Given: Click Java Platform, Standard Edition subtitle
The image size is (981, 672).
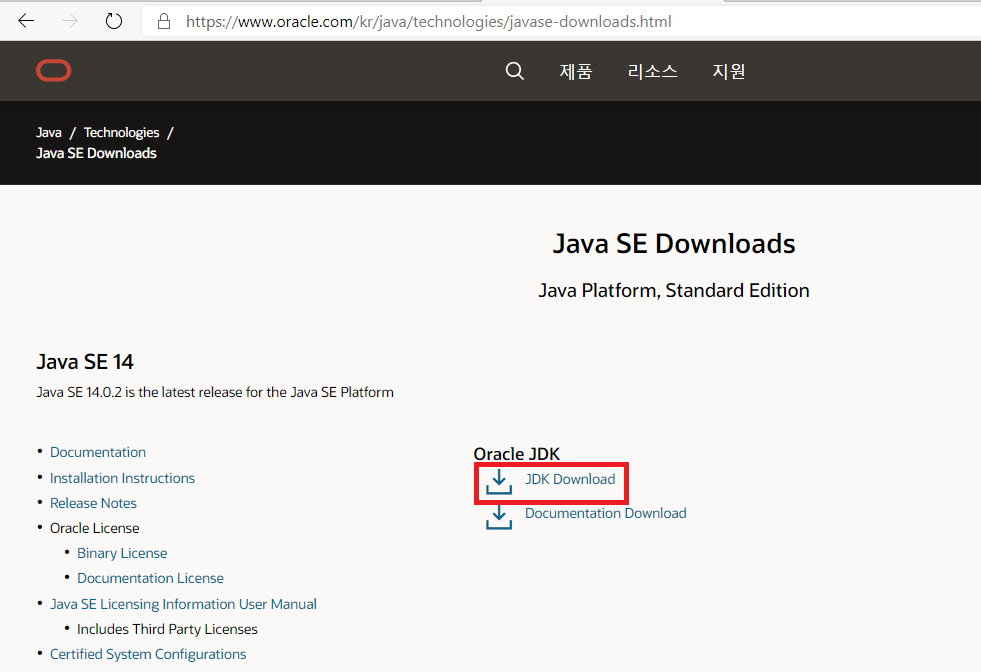Looking at the screenshot, I should 674,290.
